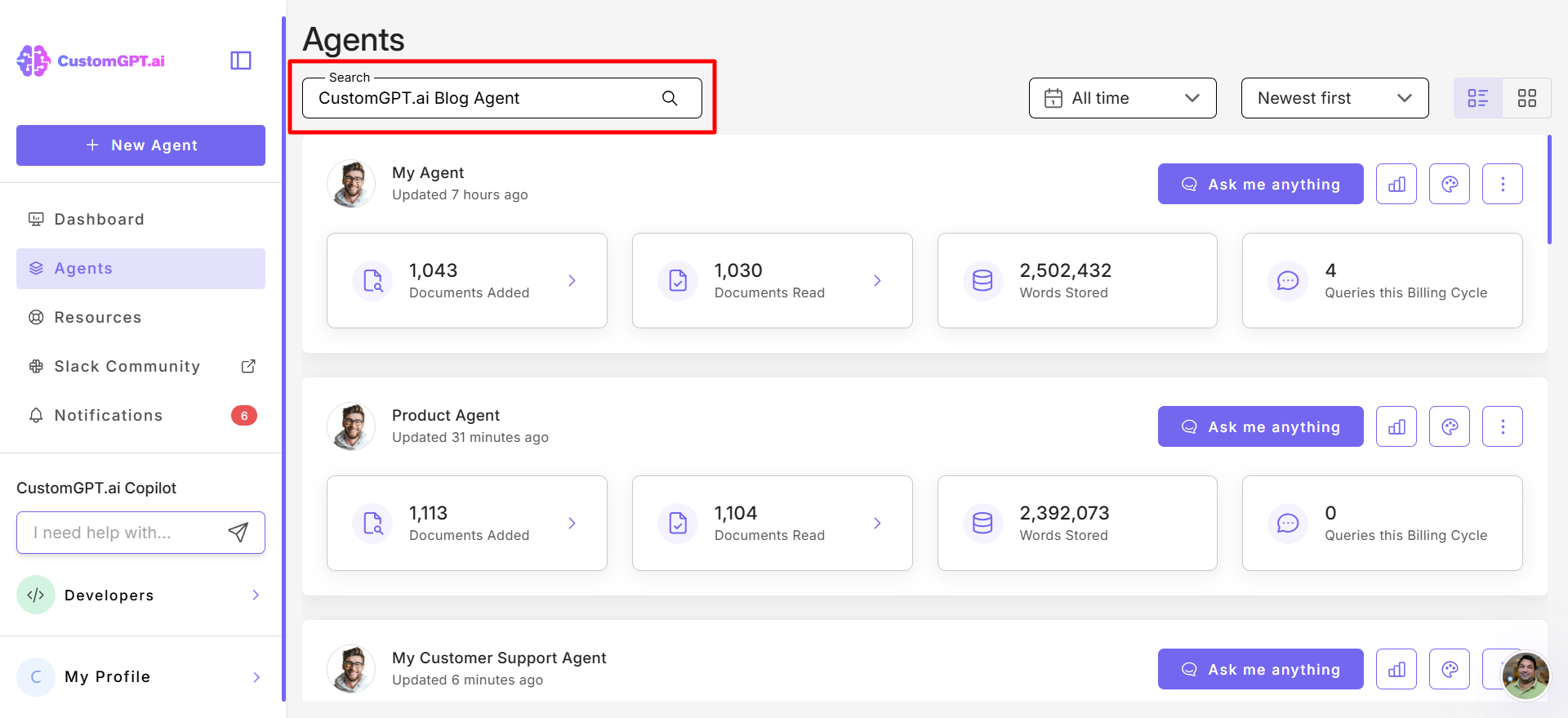Open analytics icon for My Agent
The width and height of the screenshot is (1568, 718).
click(1396, 184)
